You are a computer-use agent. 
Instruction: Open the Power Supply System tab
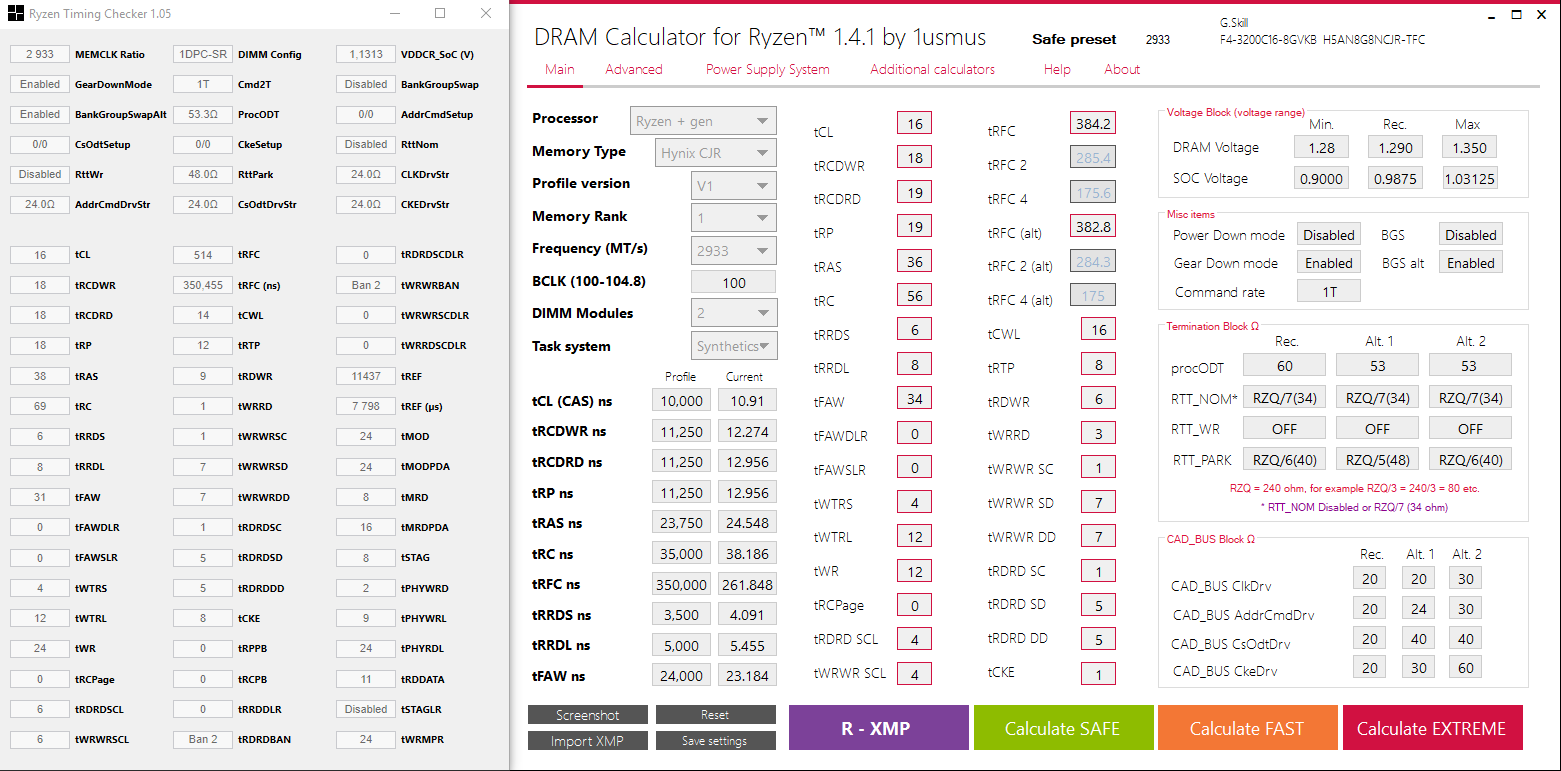click(x=768, y=69)
